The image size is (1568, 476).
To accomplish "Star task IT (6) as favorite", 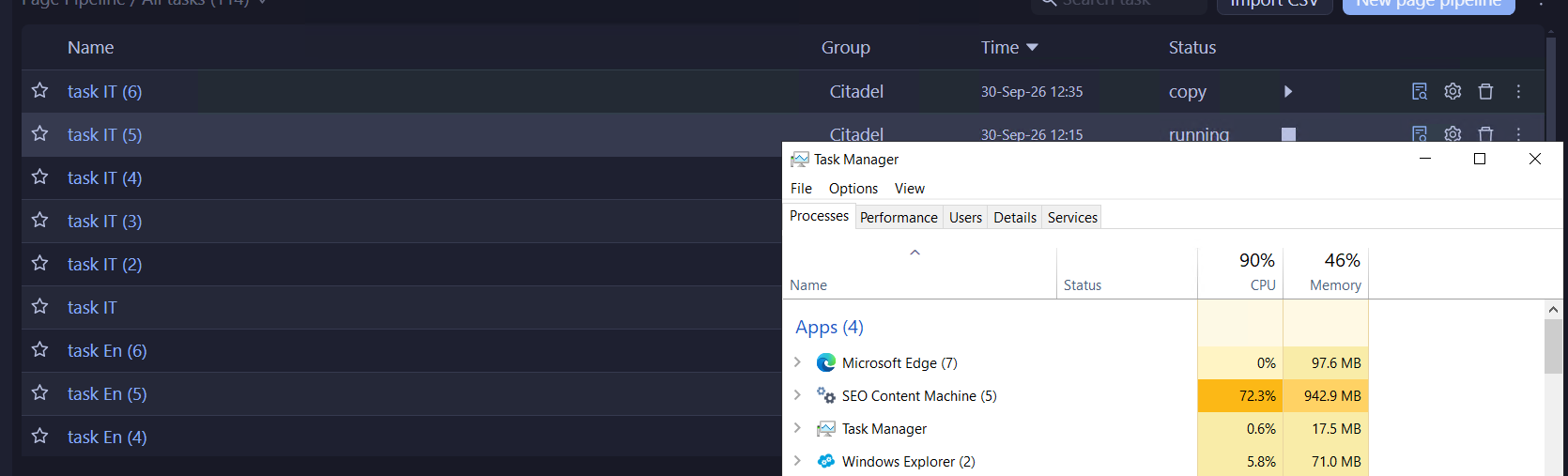I will [39, 90].
